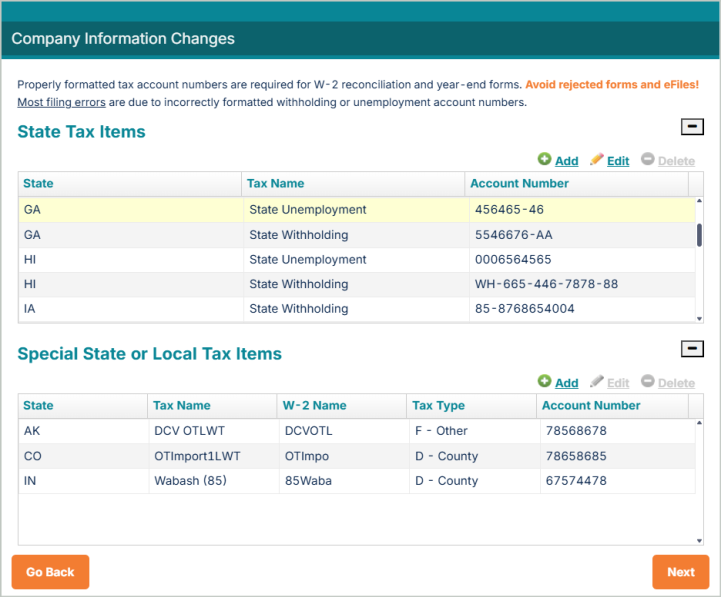Select the GA State Unemployment row

point(356,210)
